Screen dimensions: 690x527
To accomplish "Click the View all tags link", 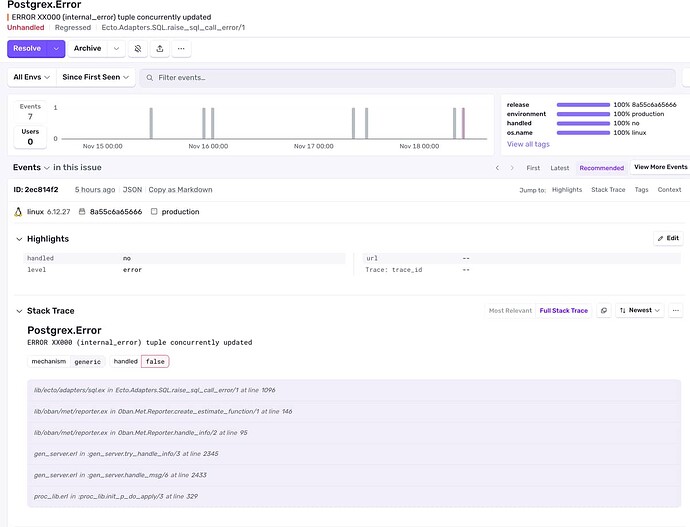I will pyautogui.click(x=528, y=145).
